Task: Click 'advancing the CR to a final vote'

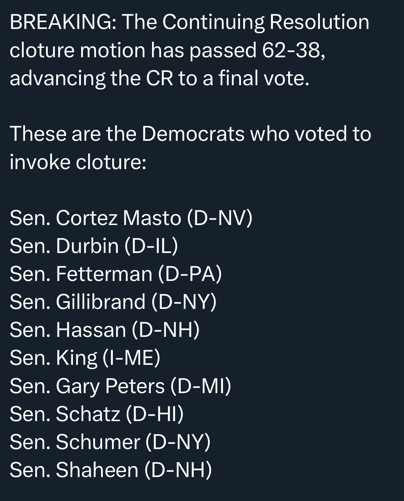Action: (x=159, y=79)
